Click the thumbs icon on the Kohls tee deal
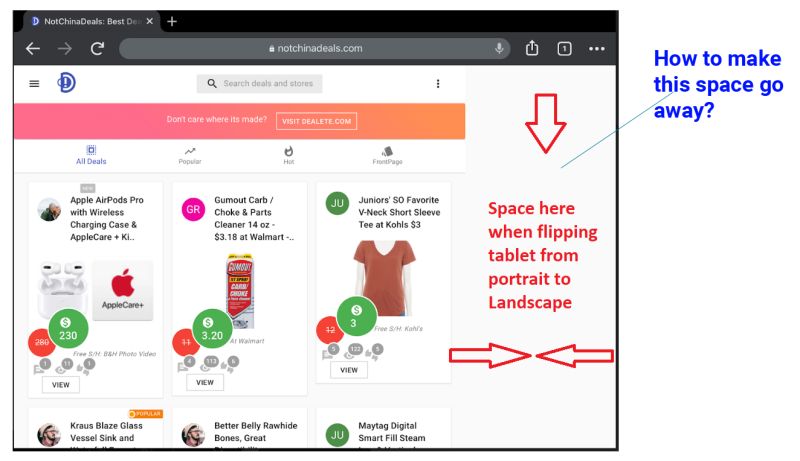This screenshot has width=800, height=461. tap(374, 352)
